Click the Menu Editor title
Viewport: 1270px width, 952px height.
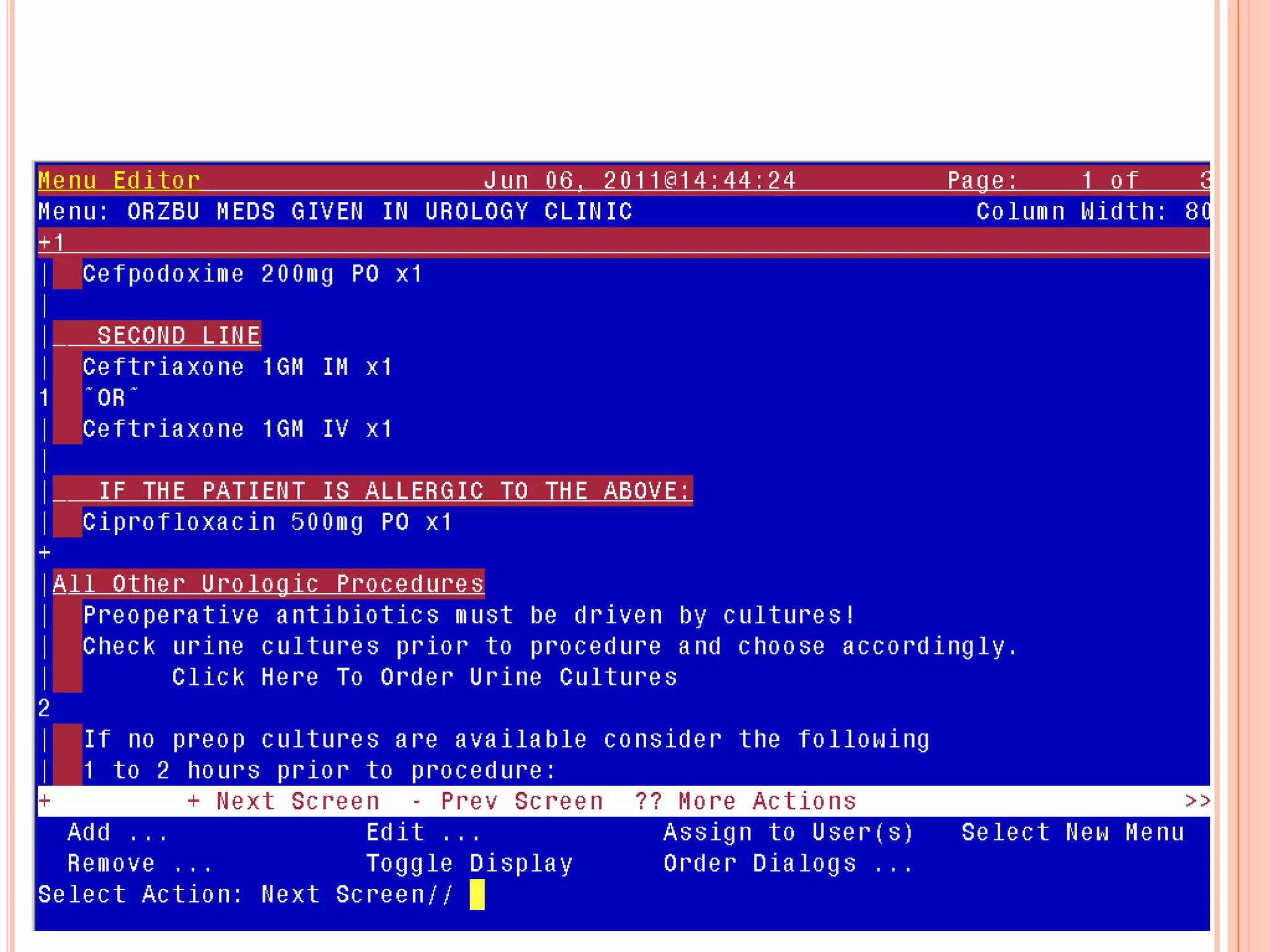119,180
